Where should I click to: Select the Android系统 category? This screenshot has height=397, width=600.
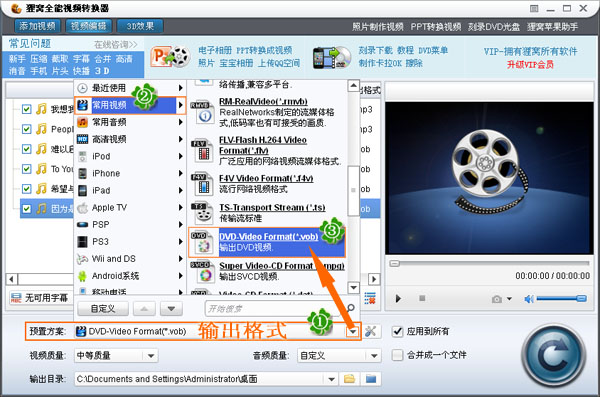(x=130, y=276)
